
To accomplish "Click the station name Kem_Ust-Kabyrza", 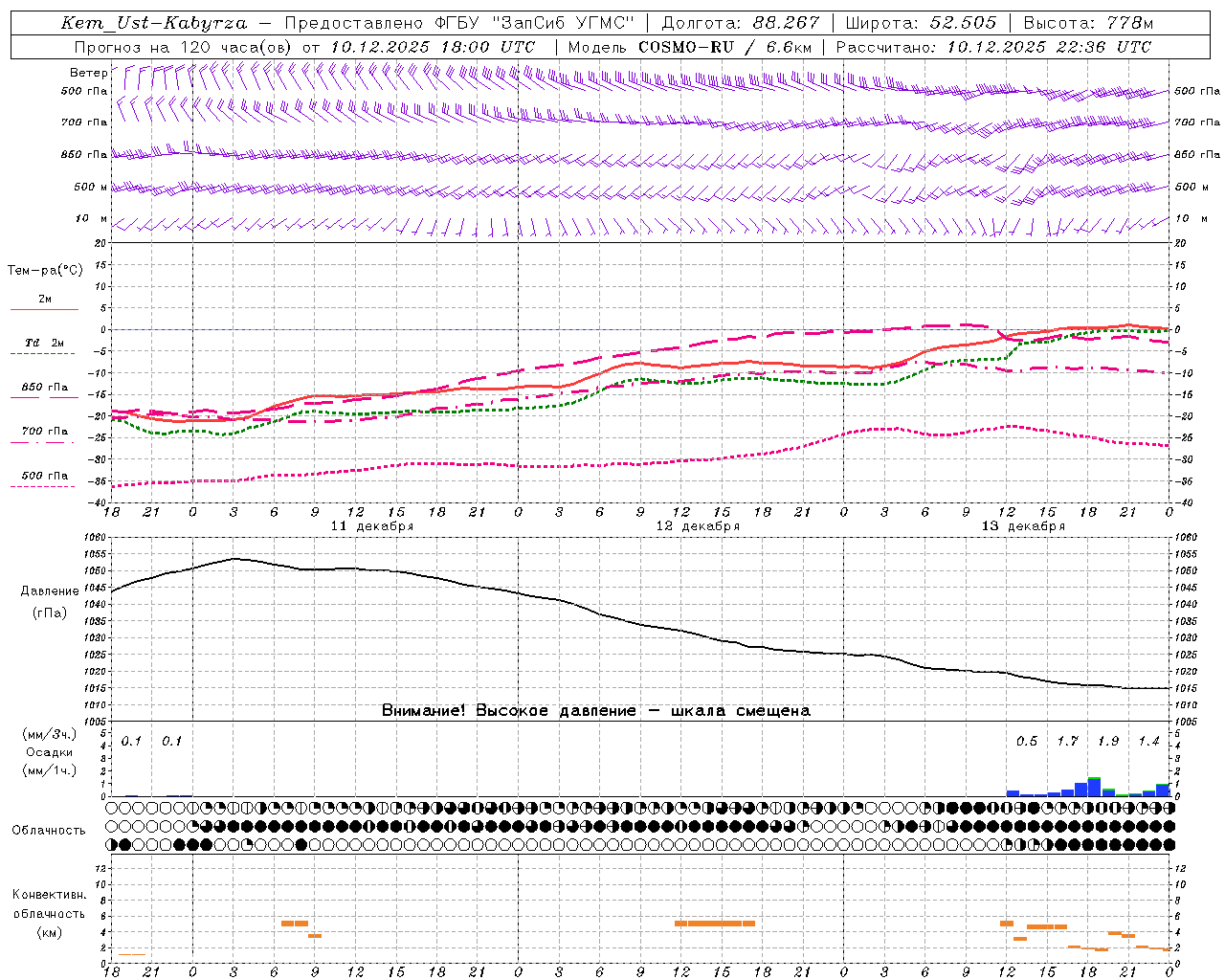I will pyautogui.click(x=154, y=23).
